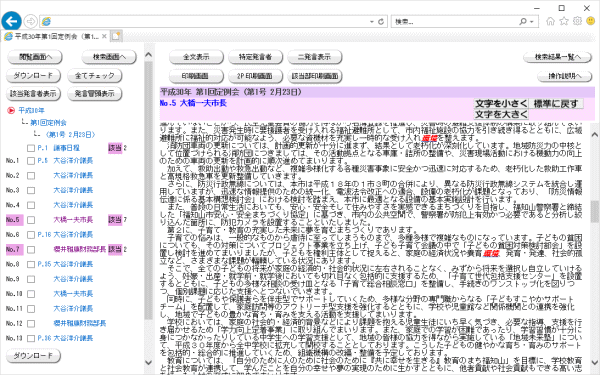Open the No.7 財務部長 link

click(80, 249)
